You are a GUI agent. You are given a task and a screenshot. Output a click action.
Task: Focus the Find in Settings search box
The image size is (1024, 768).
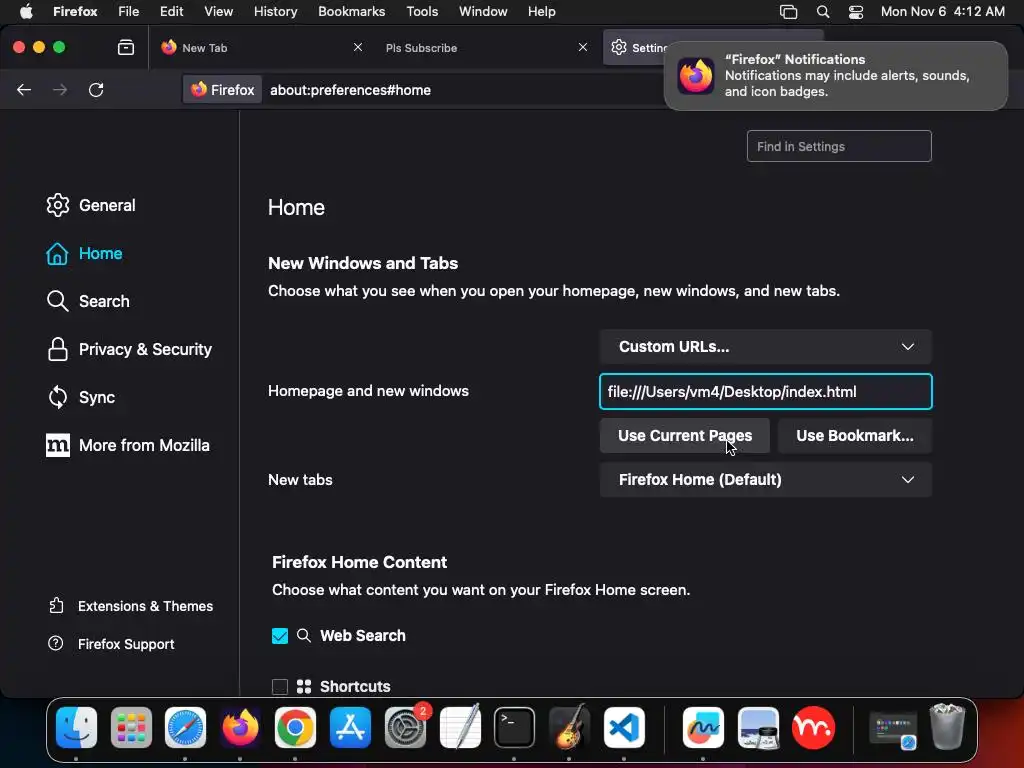(839, 146)
